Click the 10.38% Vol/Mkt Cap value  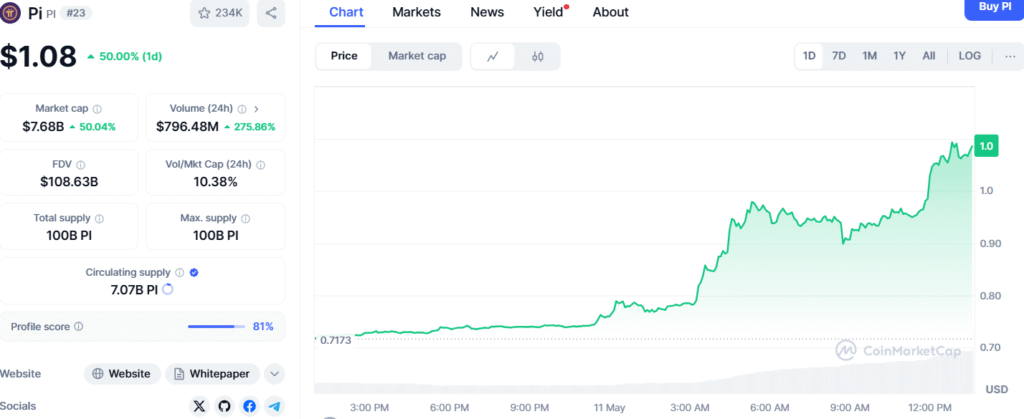click(x=216, y=182)
